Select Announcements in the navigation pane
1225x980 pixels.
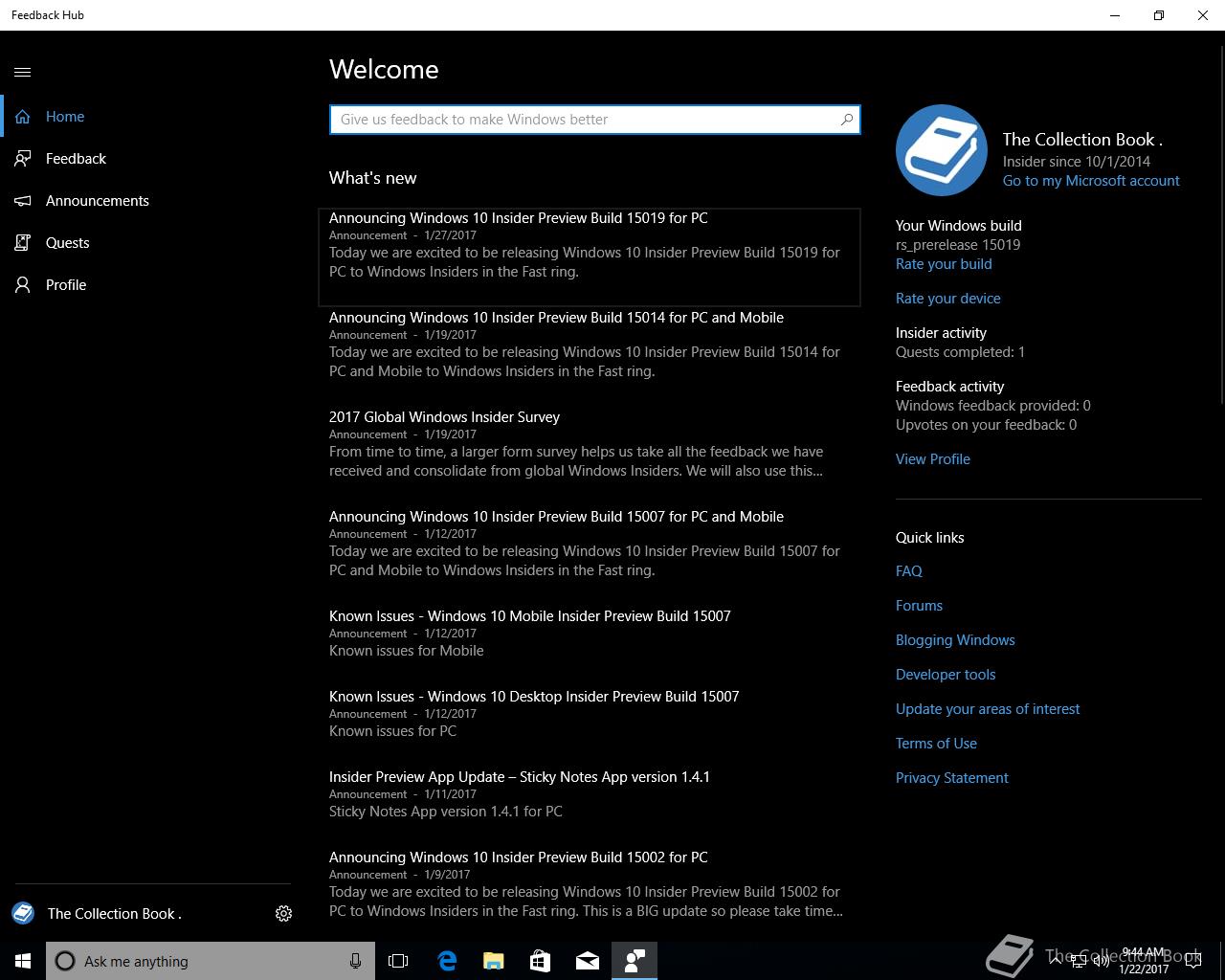(98, 201)
